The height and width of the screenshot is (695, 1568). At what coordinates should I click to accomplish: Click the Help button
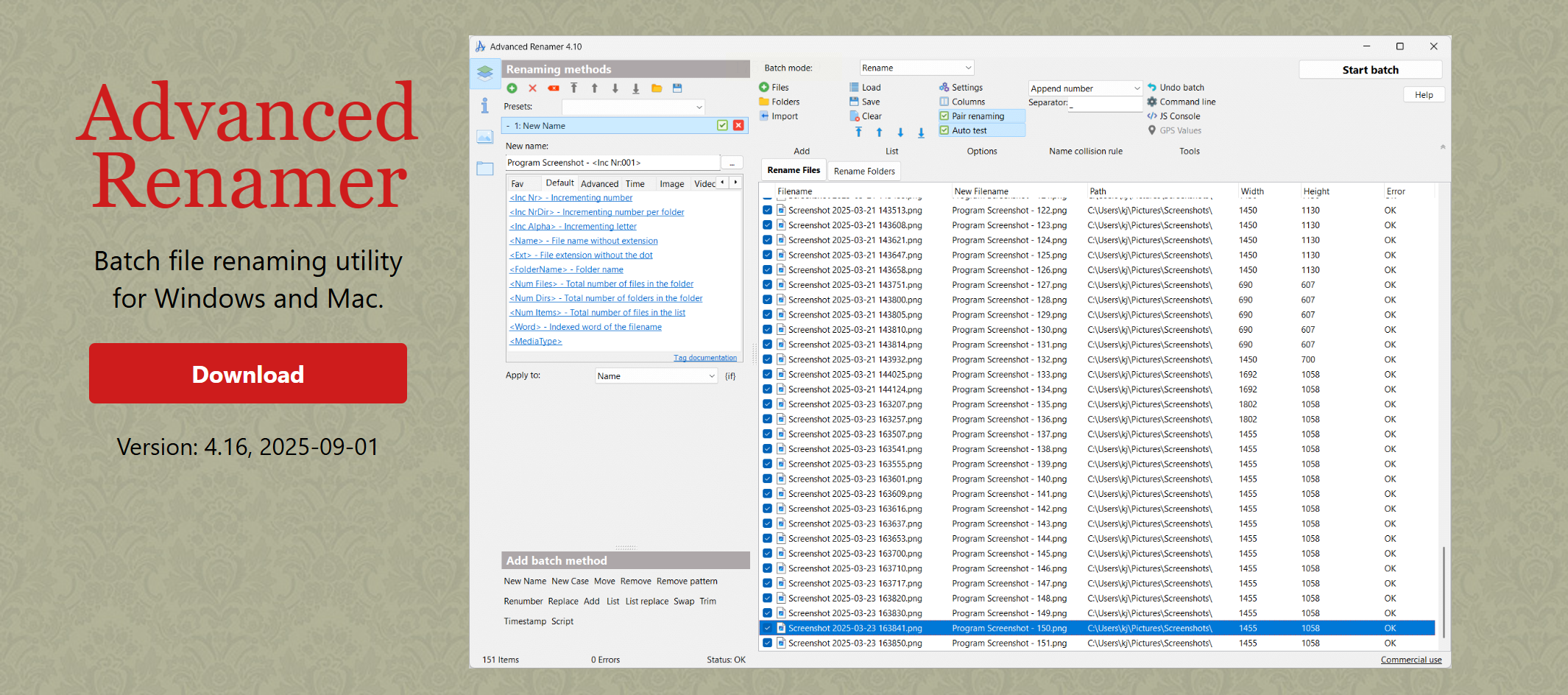coord(1424,95)
